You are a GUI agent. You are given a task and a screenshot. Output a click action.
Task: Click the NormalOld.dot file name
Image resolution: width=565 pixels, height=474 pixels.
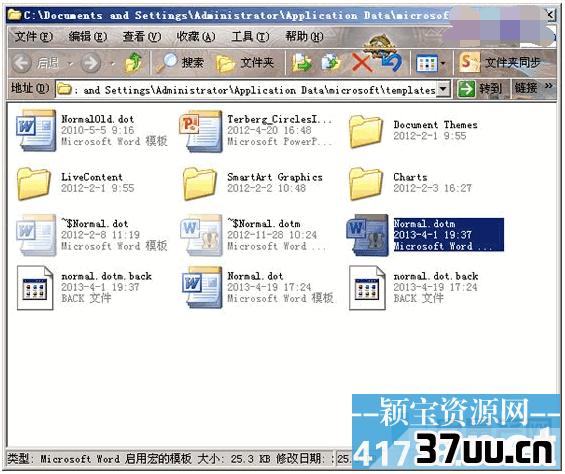(98, 119)
